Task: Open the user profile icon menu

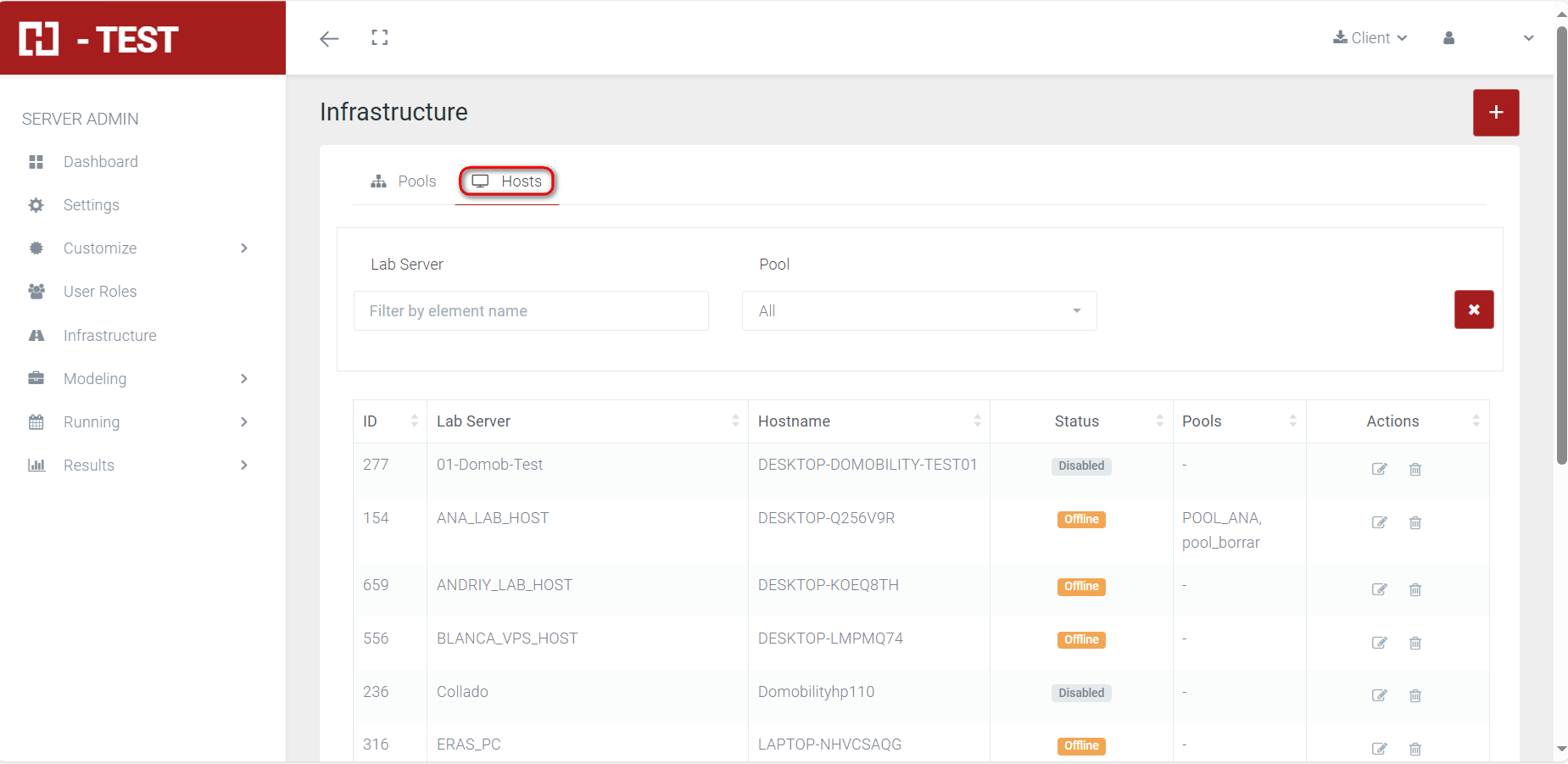Action: (x=1449, y=38)
